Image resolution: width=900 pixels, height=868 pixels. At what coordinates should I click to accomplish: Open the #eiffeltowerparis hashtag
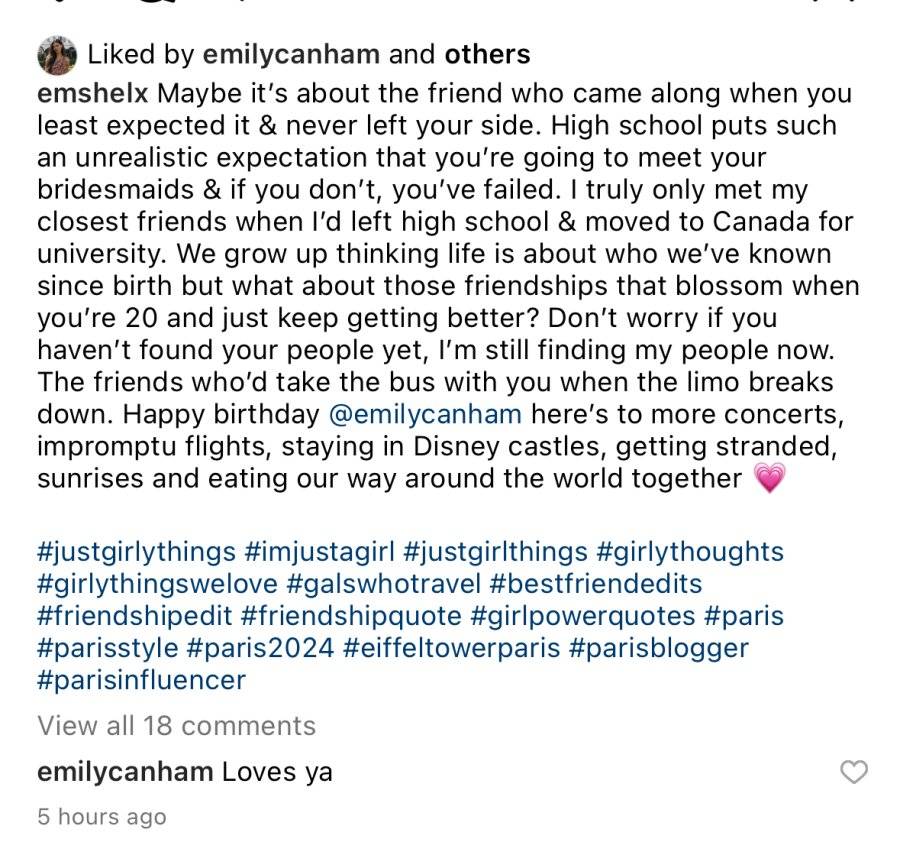coord(451,648)
